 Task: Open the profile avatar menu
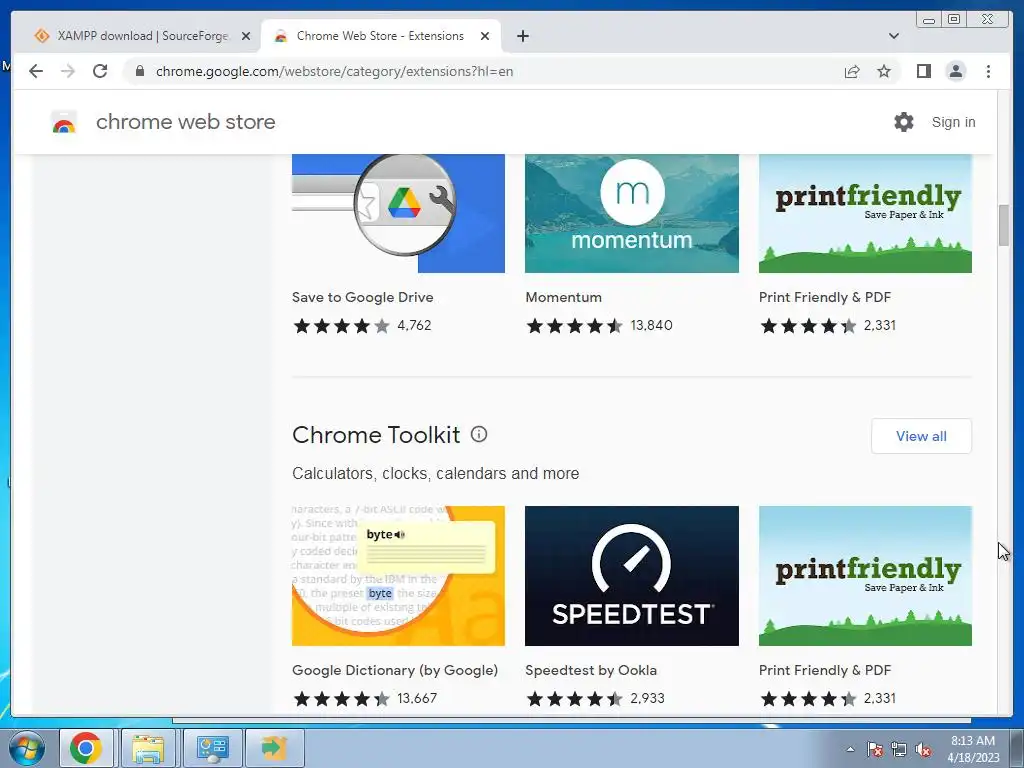[955, 71]
